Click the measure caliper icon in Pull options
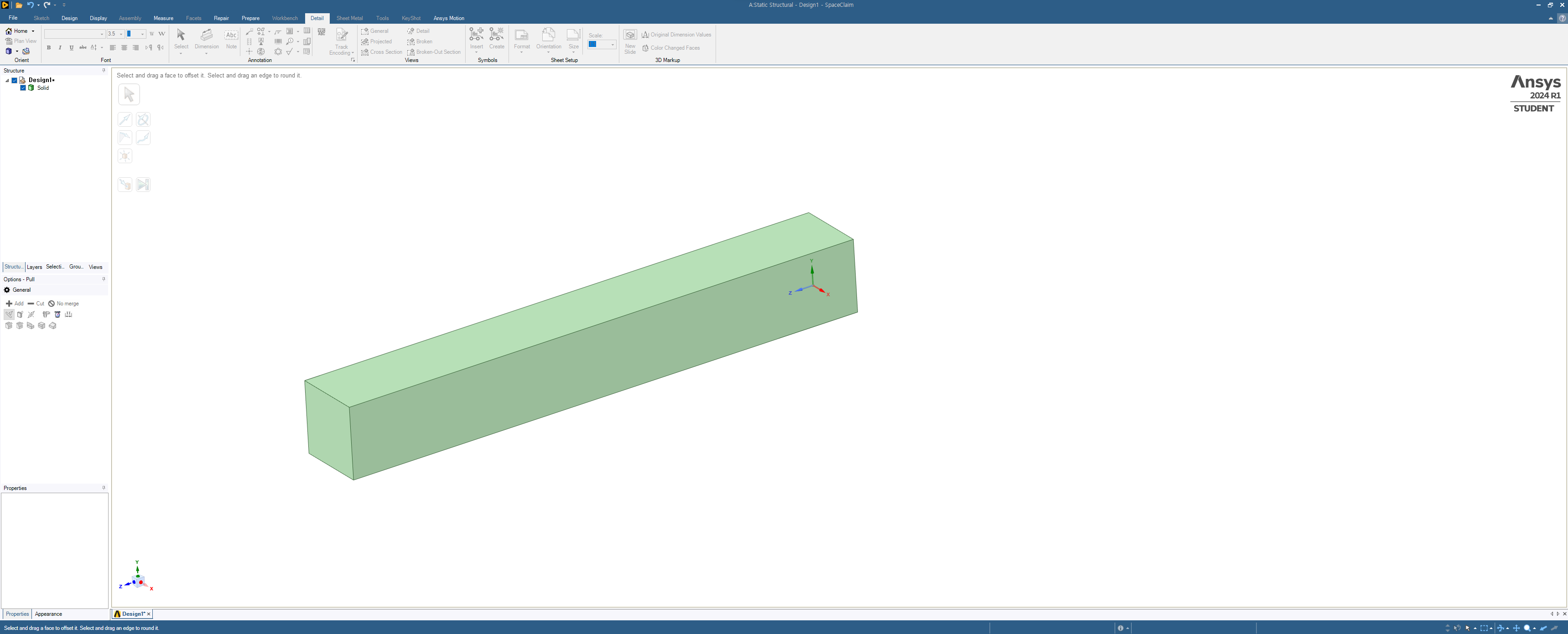The height and width of the screenshot is (634, 1568). (46, 314)
